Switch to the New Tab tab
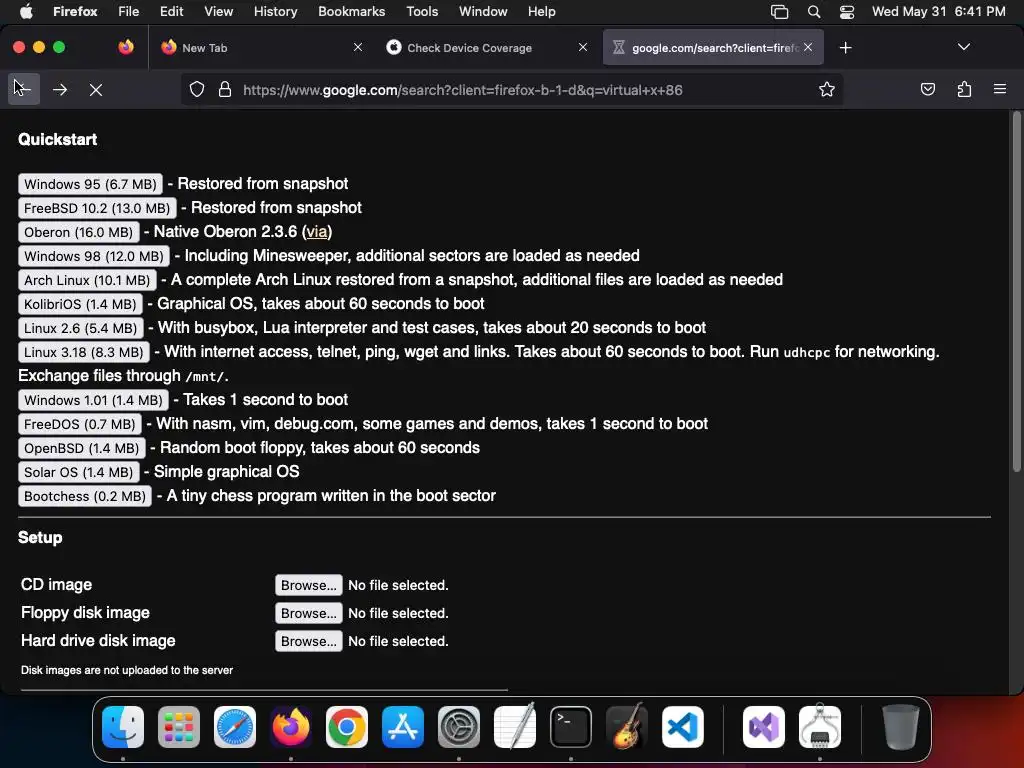 point(261,48)
